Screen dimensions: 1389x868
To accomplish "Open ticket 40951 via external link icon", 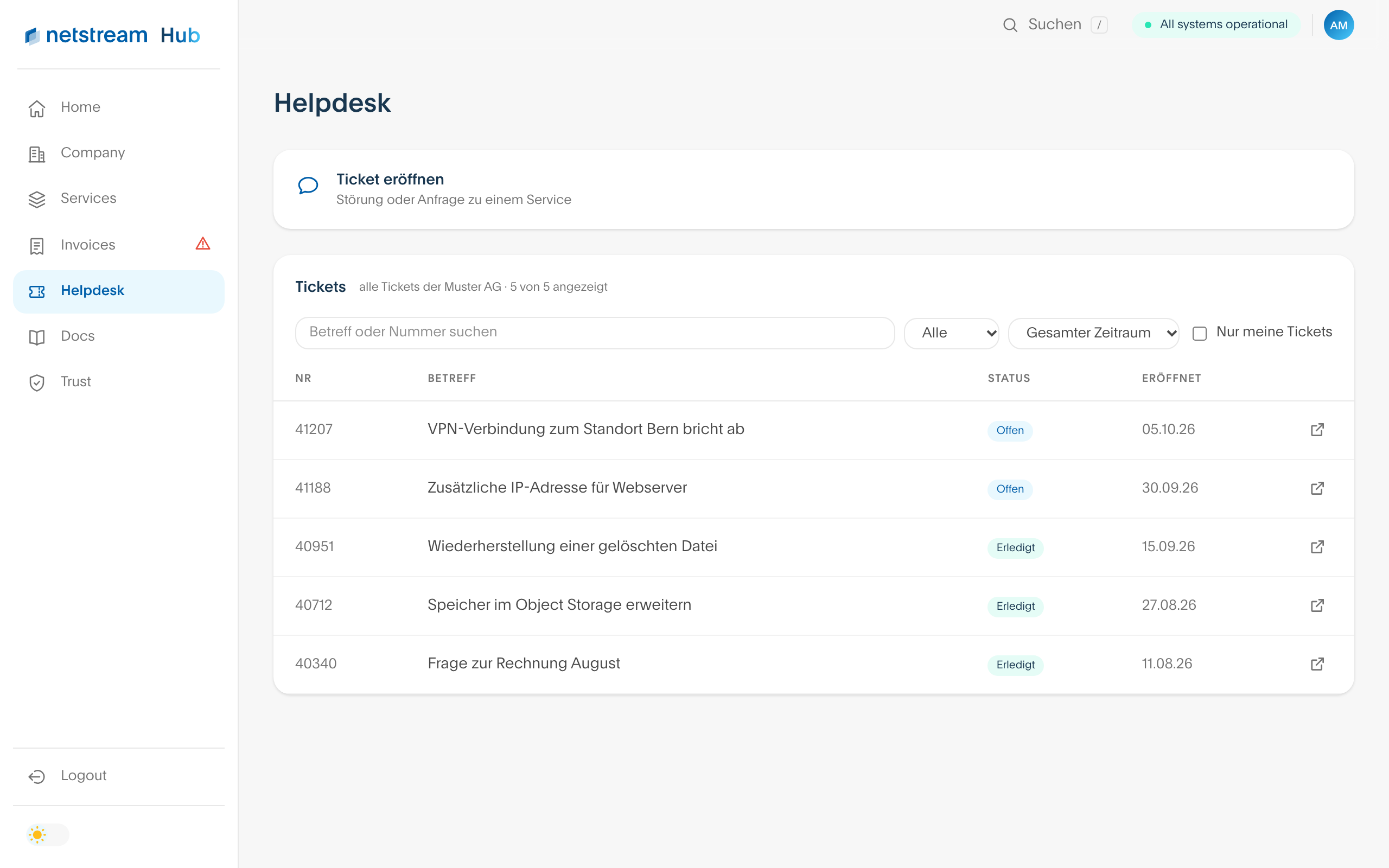I will pyautogui.click(x=1317, y=546).
